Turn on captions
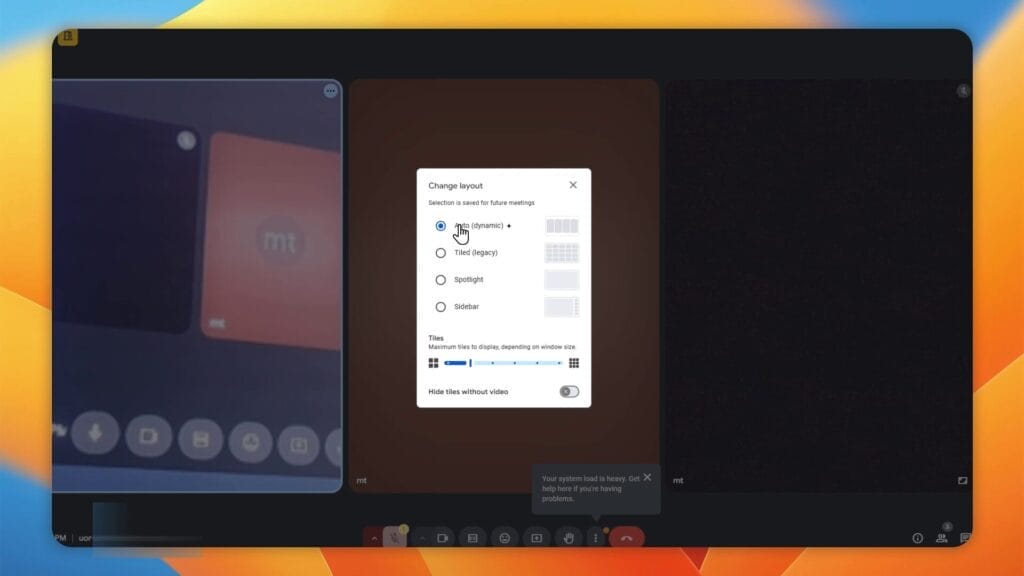 pyautogui.click(x=472, y=538)
